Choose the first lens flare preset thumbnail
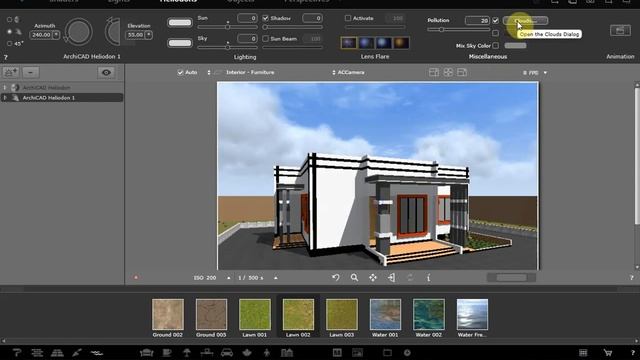Viewport: 640px width, 360px height. [349, 42]
